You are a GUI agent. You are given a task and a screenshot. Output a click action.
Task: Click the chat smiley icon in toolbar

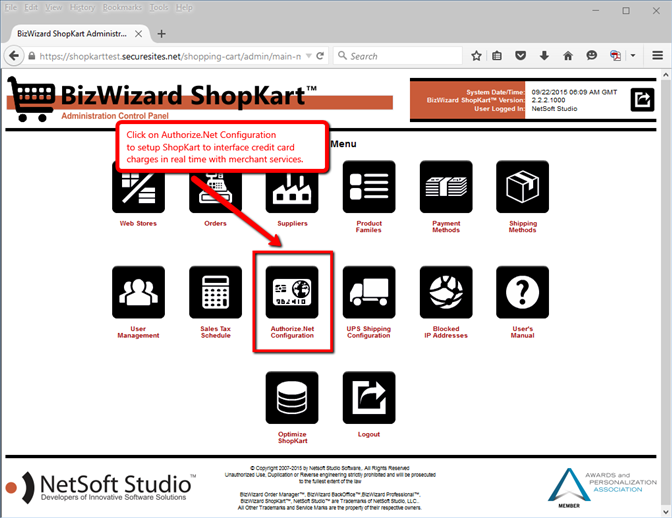click(591, 56)
